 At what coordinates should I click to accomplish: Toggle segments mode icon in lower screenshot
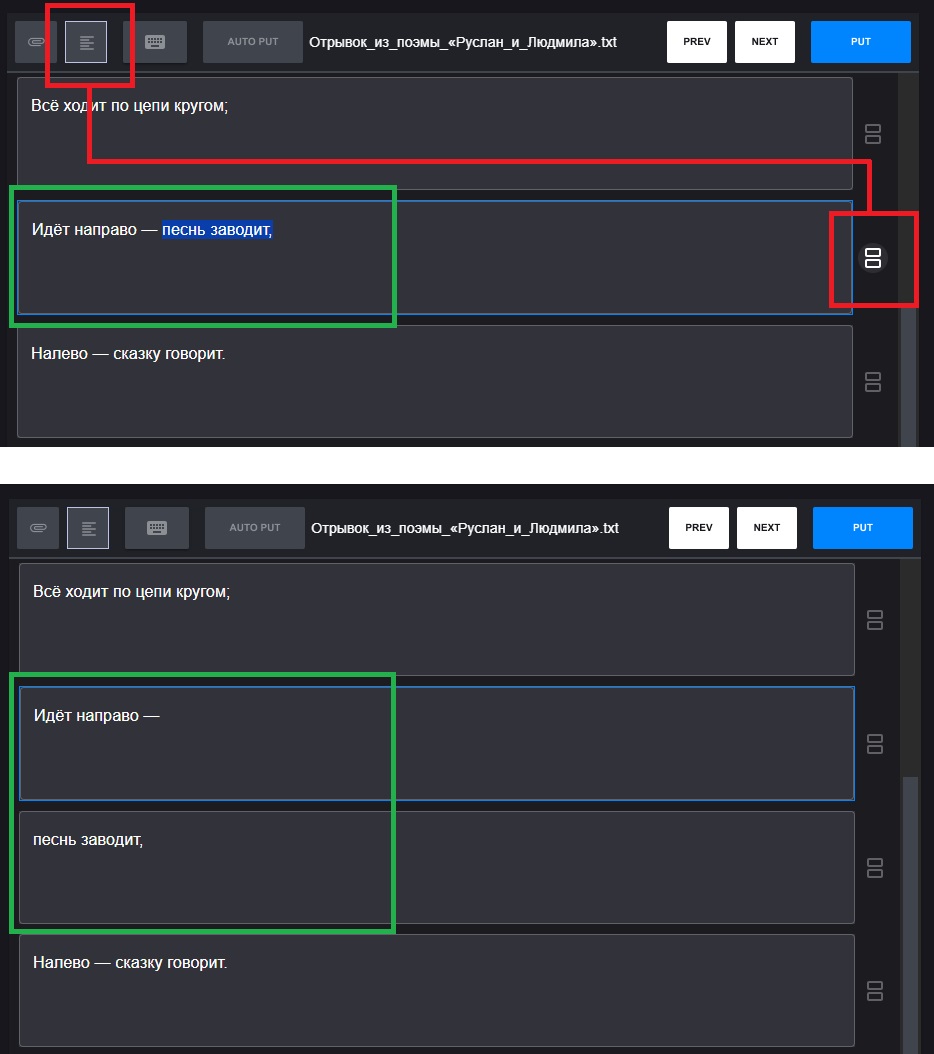(x=88, y=528)
